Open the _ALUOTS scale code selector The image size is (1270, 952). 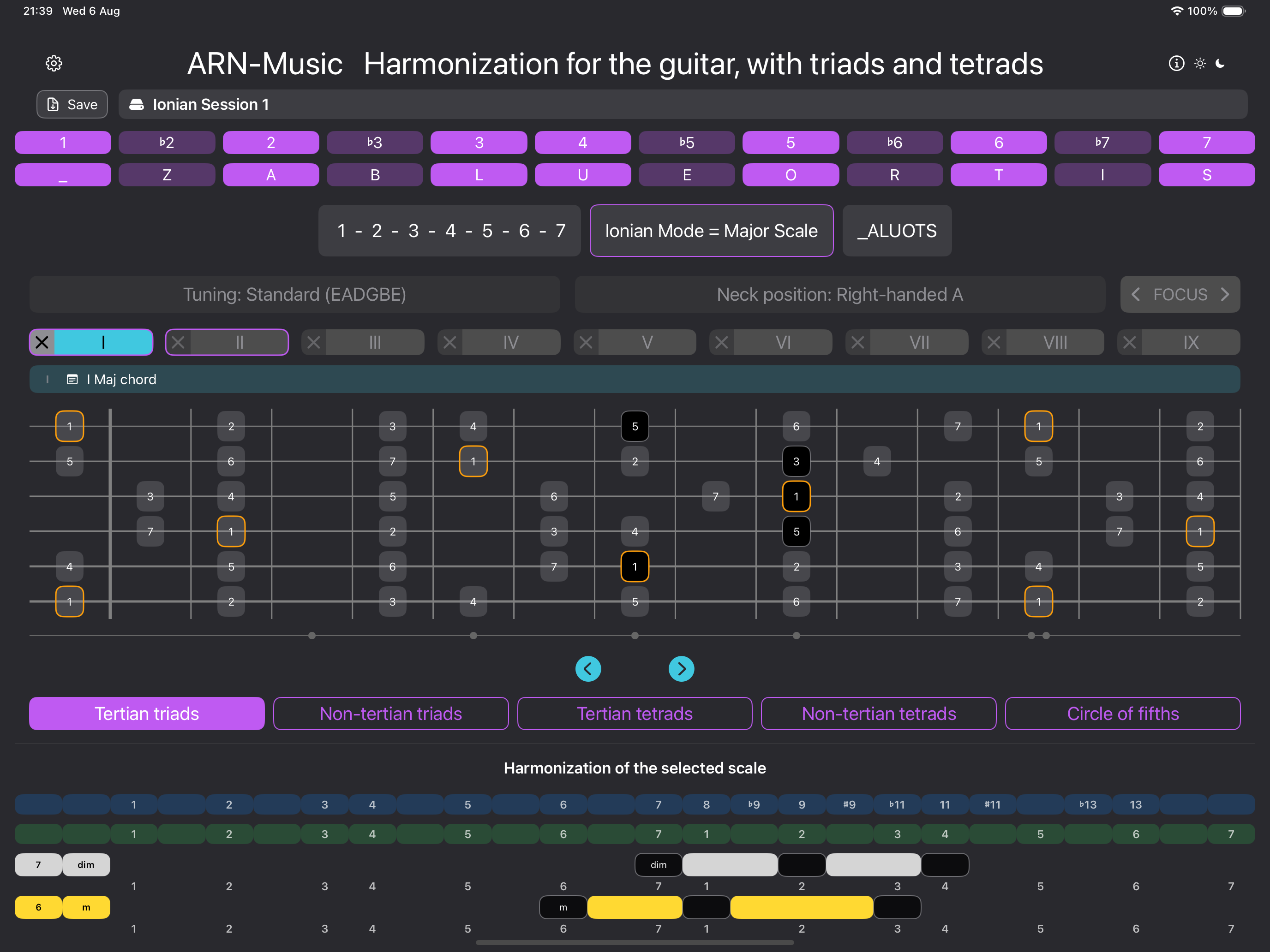[897, 231]
